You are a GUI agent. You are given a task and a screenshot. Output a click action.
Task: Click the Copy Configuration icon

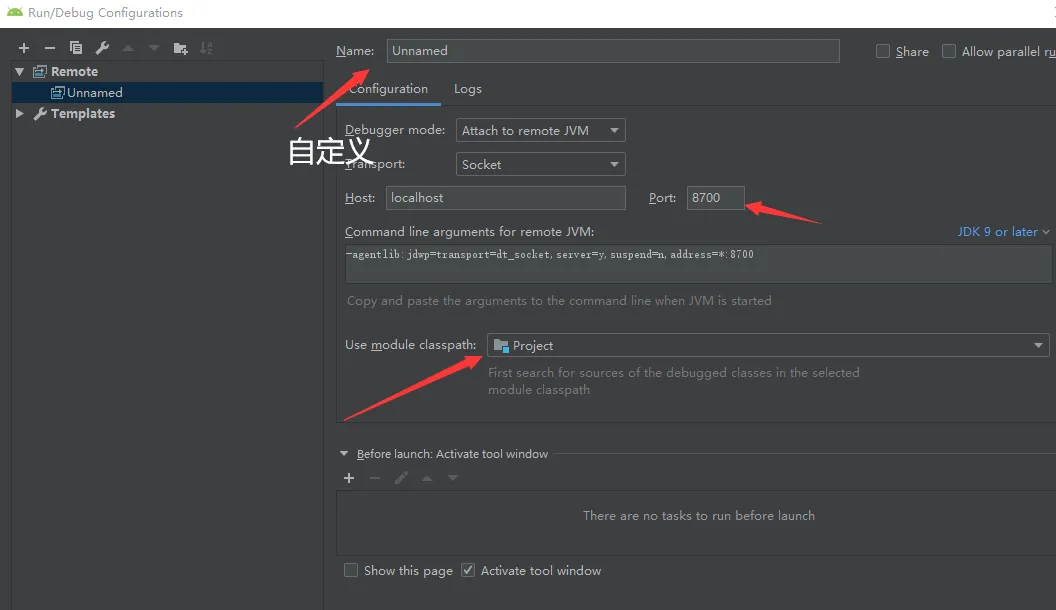pyautogui.click(x=76, y=48)
